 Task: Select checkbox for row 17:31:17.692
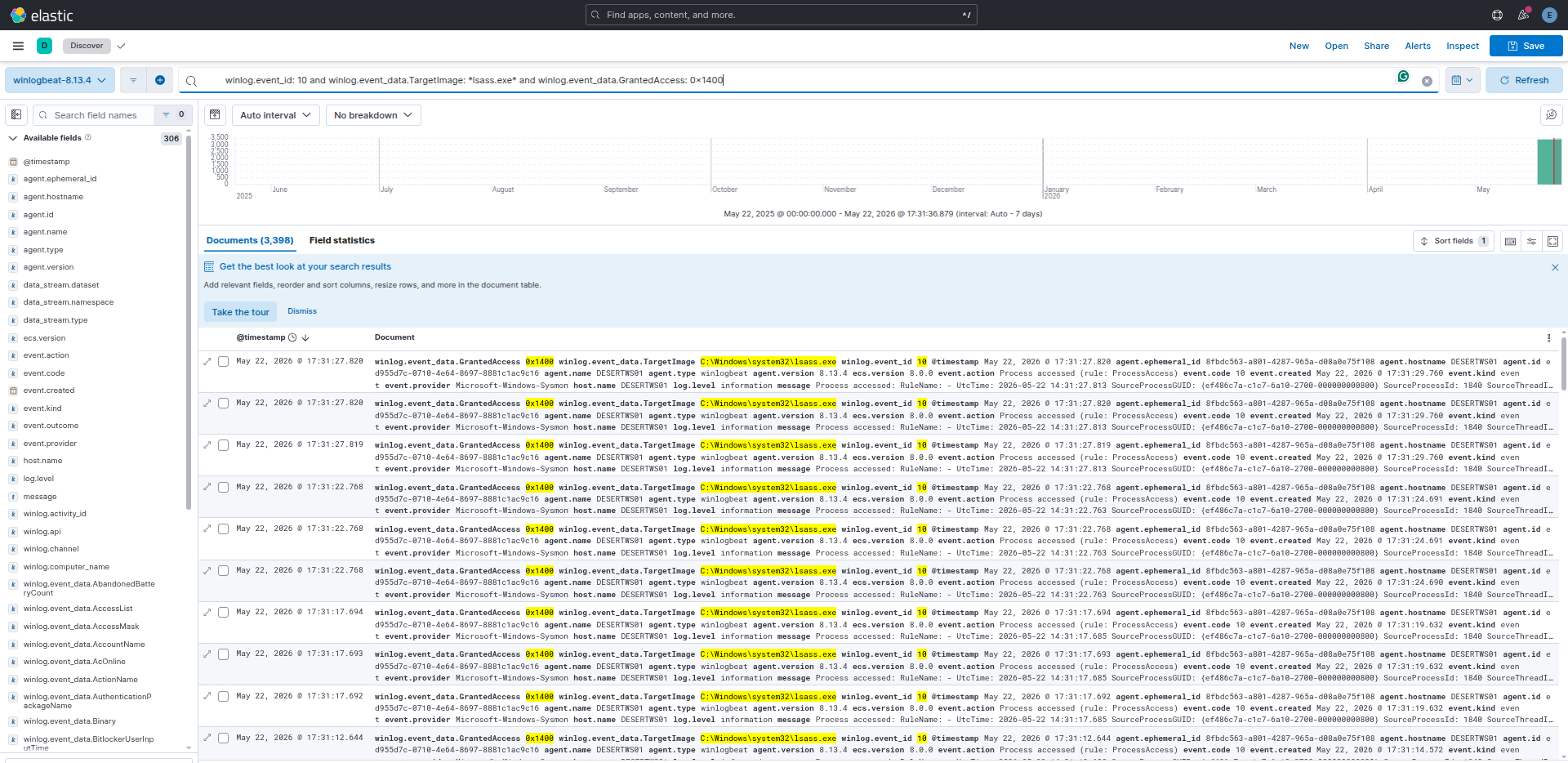click(223, 696)
